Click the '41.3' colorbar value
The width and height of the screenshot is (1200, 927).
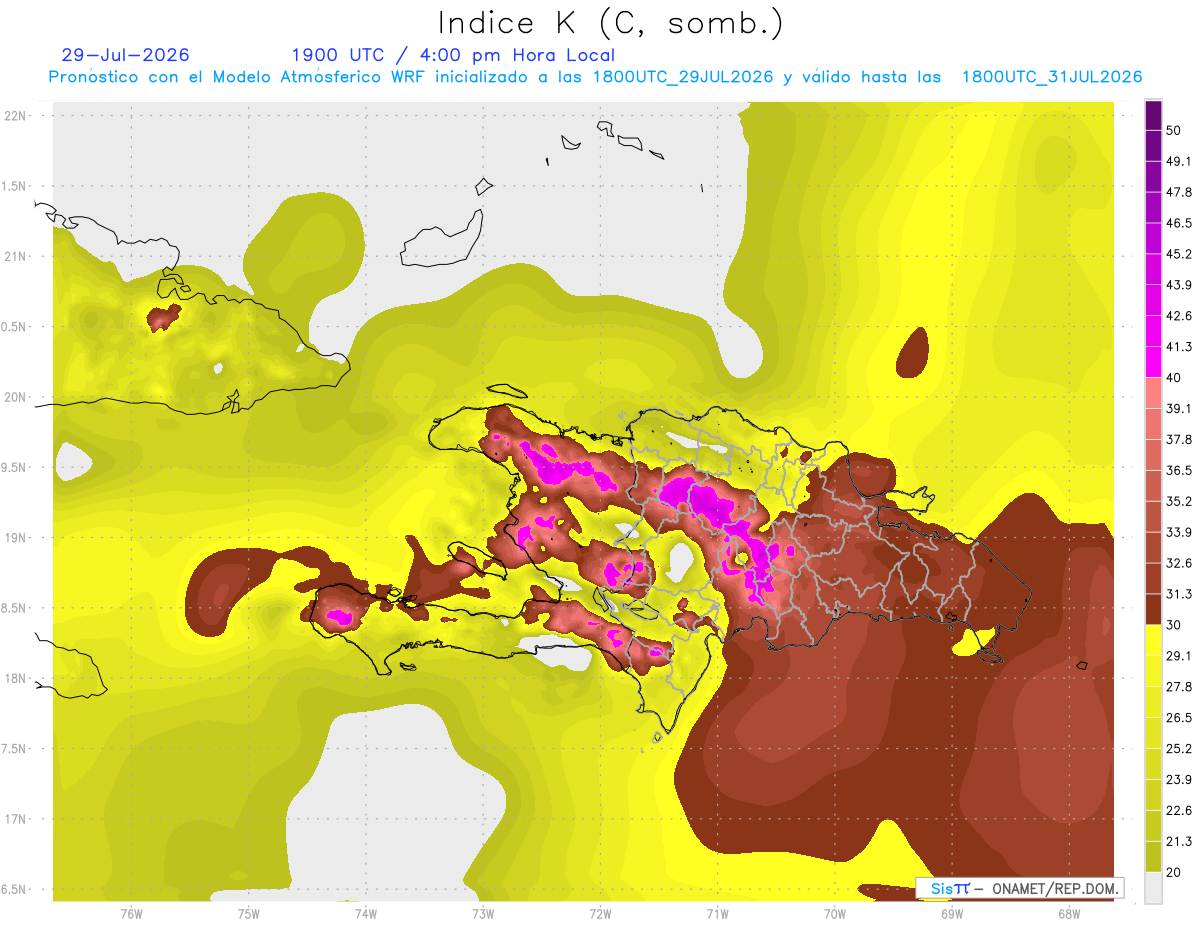pyautogui.click(x=1178, y=347)
